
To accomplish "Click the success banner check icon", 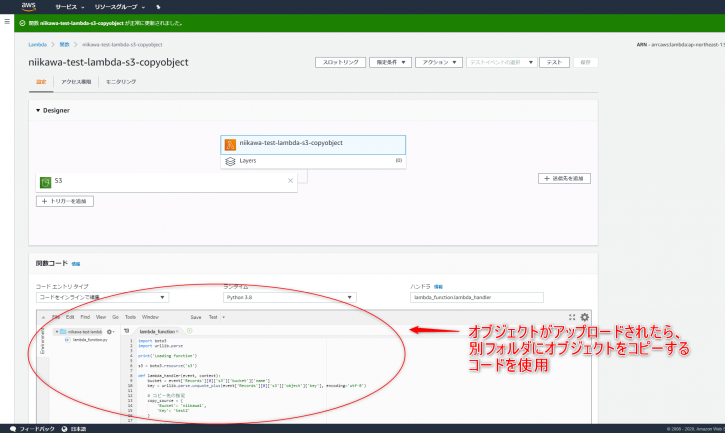I will pyautogui.click(x=22, y=23).
